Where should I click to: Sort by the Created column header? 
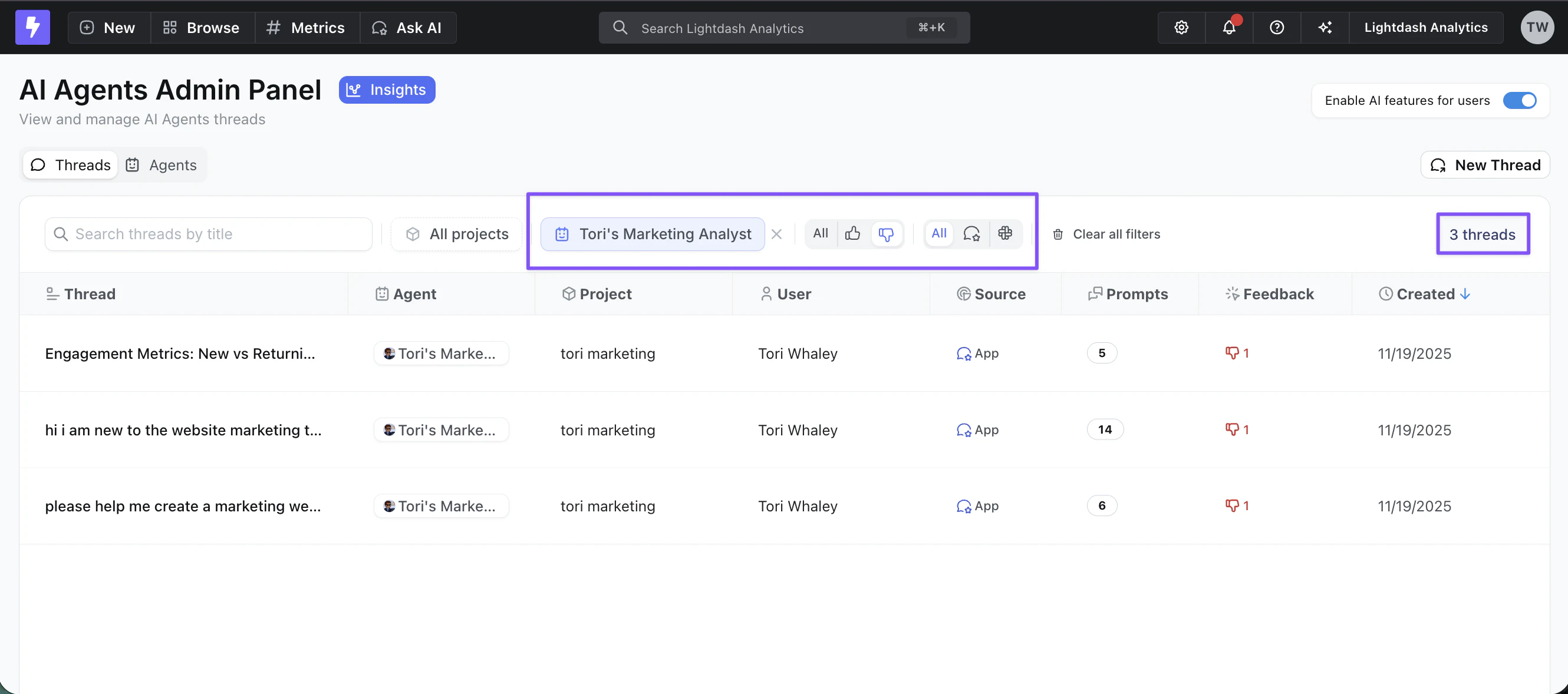[1425, 294]
